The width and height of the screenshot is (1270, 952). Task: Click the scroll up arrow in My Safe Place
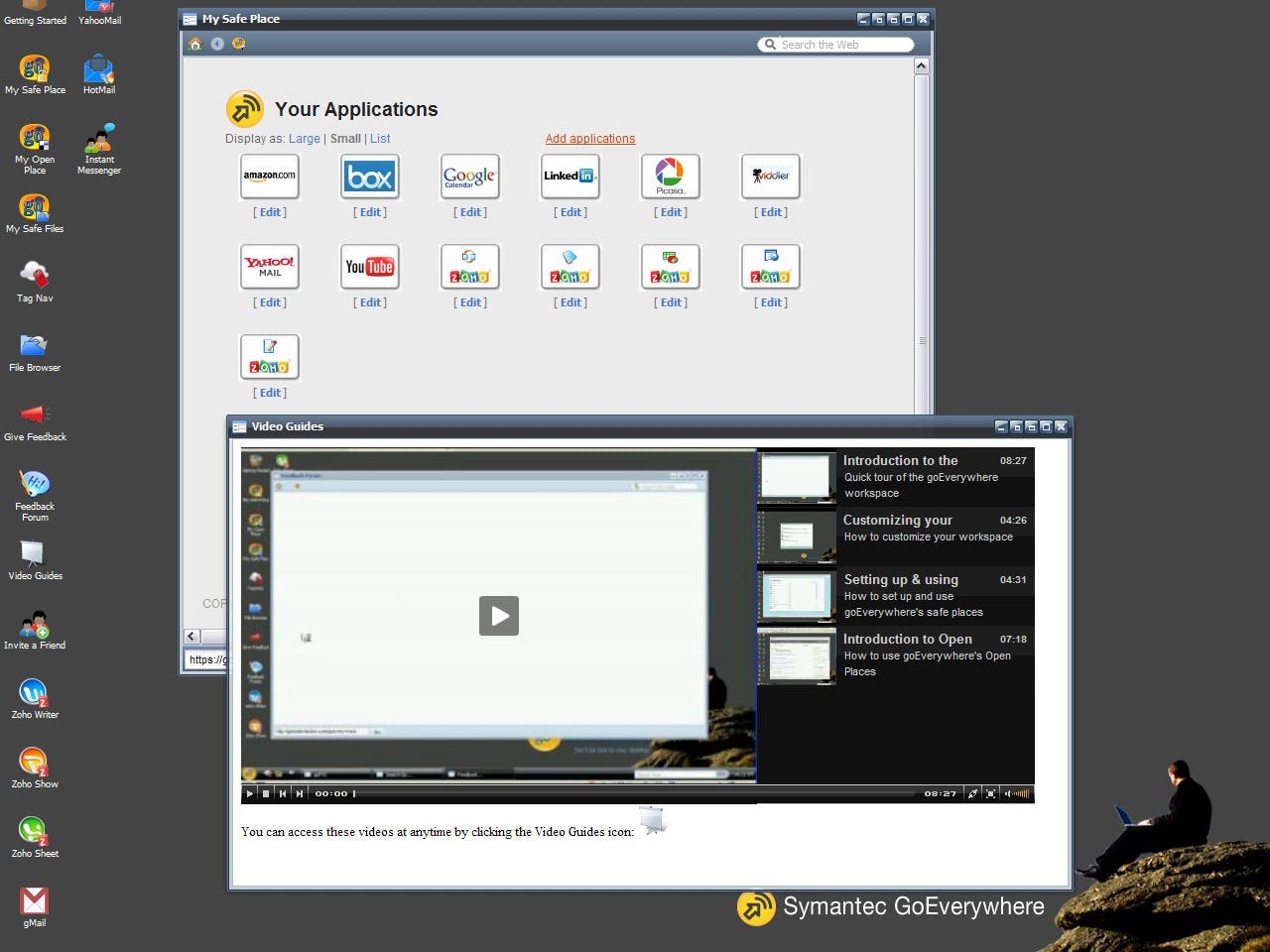[x=921, y=66]
